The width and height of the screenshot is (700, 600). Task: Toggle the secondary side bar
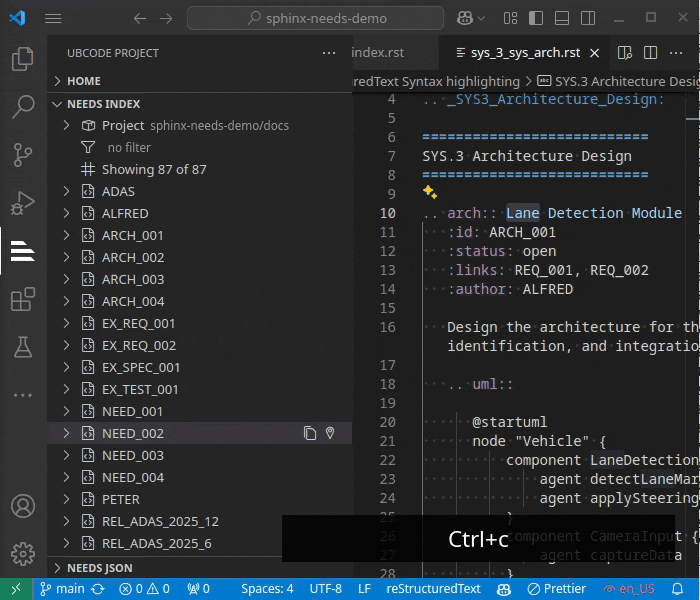click(x=588, y=18)
